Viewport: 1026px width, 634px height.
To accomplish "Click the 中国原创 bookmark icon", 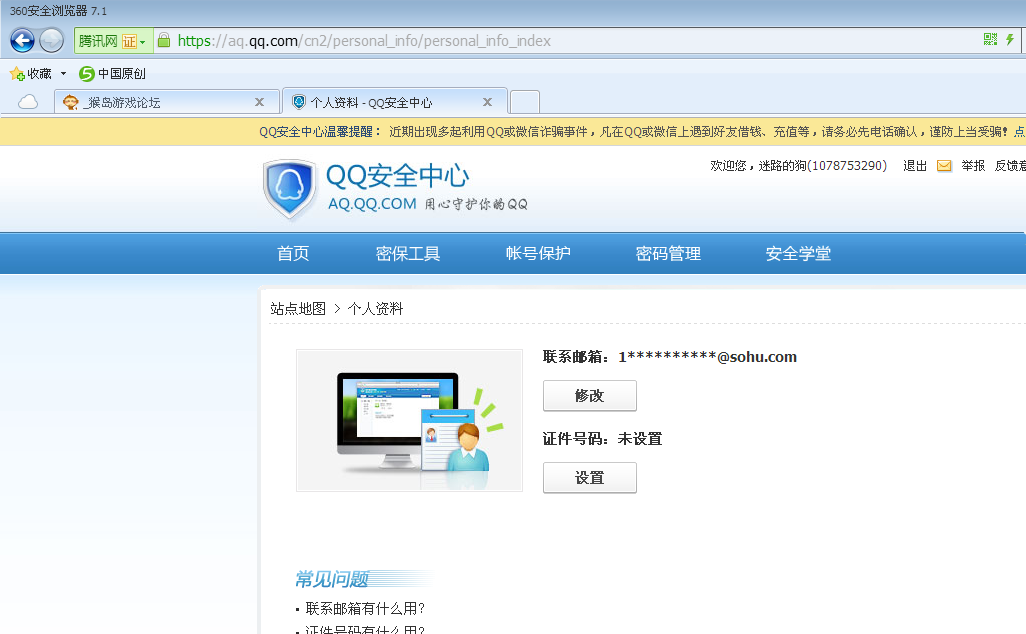I will pyautogui.click(x=86, y=74).
